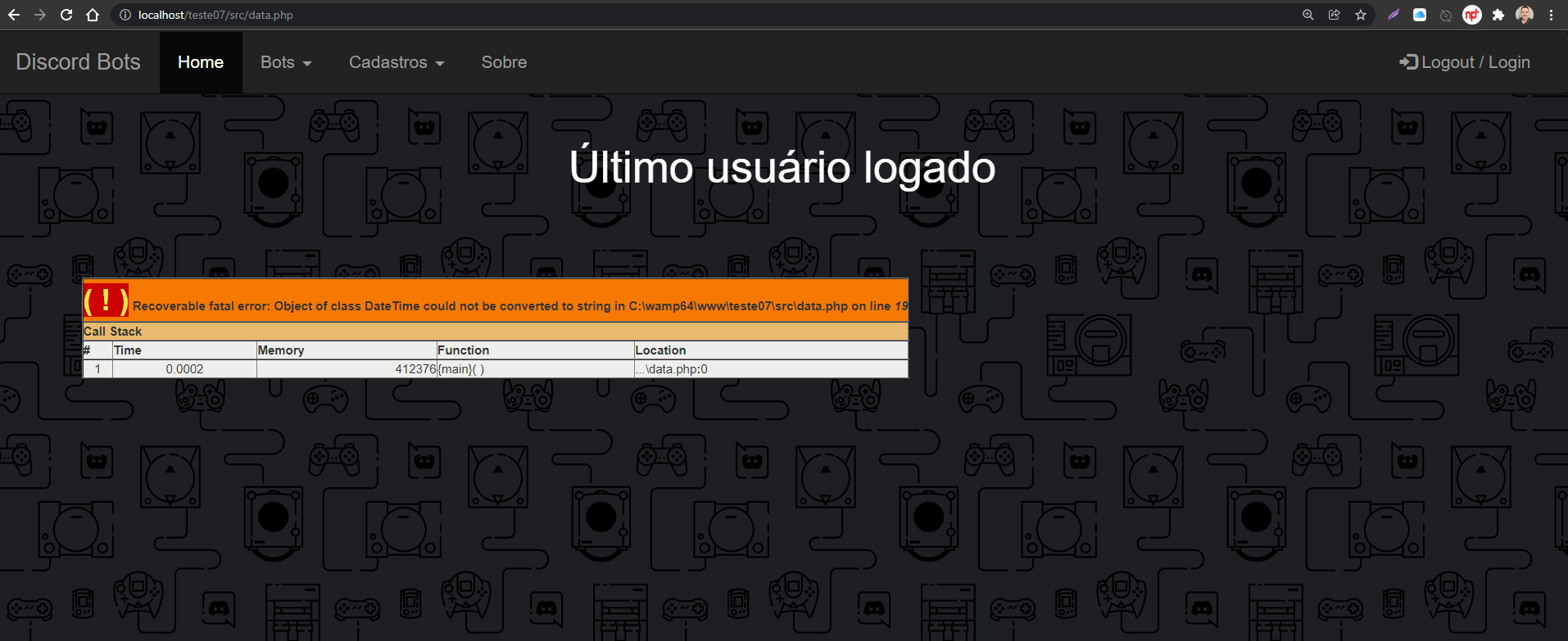The image size is (1568, 641).
Task: Click the Time column header
Action: pos(184,350)
